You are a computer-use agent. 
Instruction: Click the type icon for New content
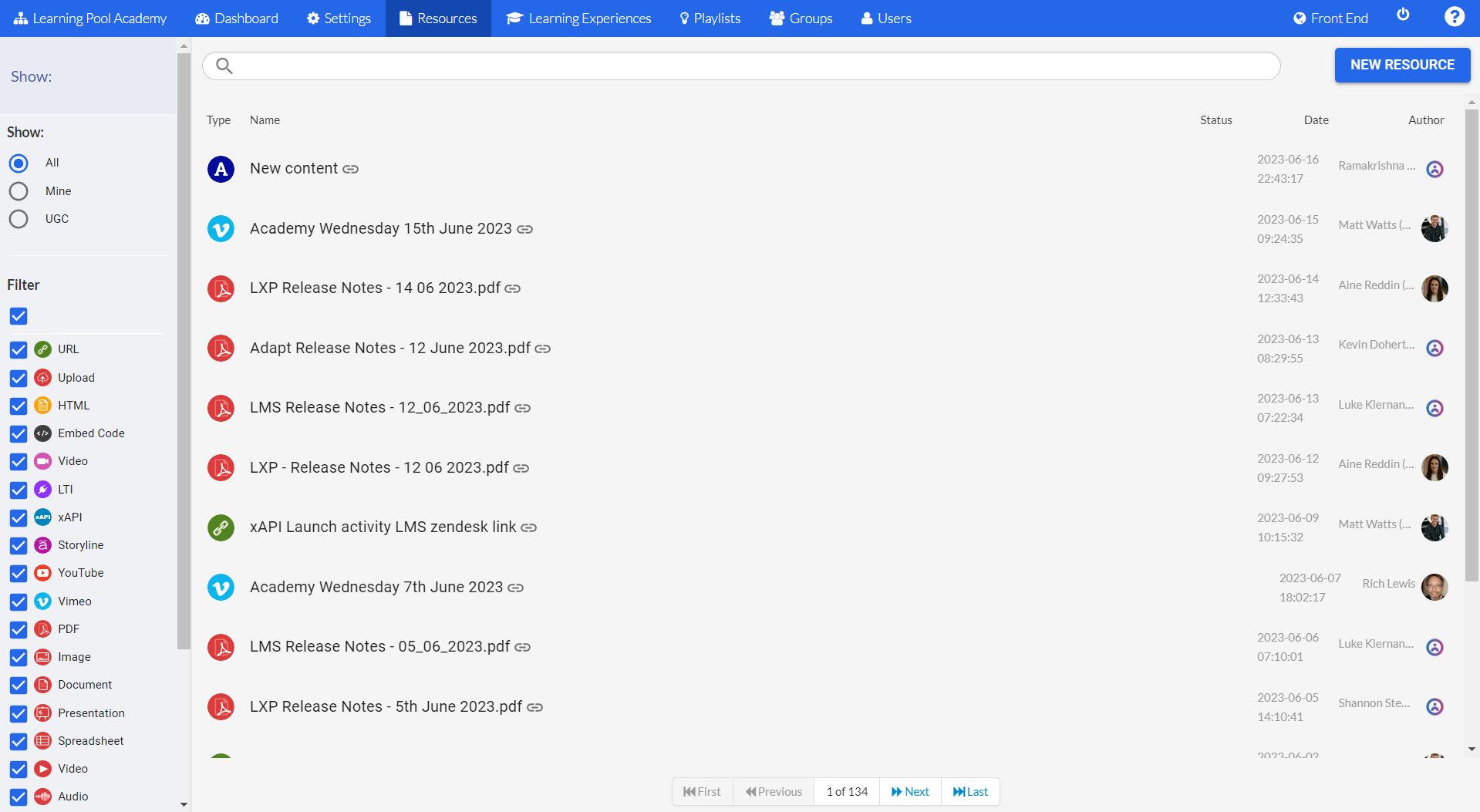(x=221, y=169)
